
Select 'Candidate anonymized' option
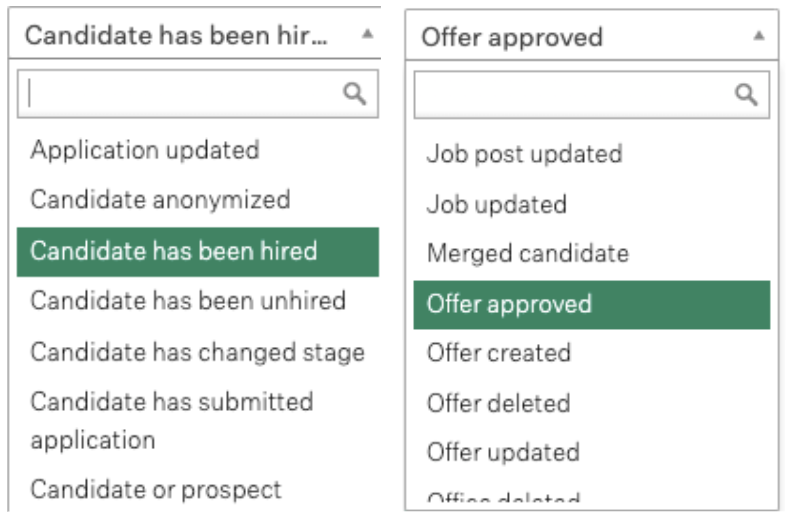[x=198, y=199]
